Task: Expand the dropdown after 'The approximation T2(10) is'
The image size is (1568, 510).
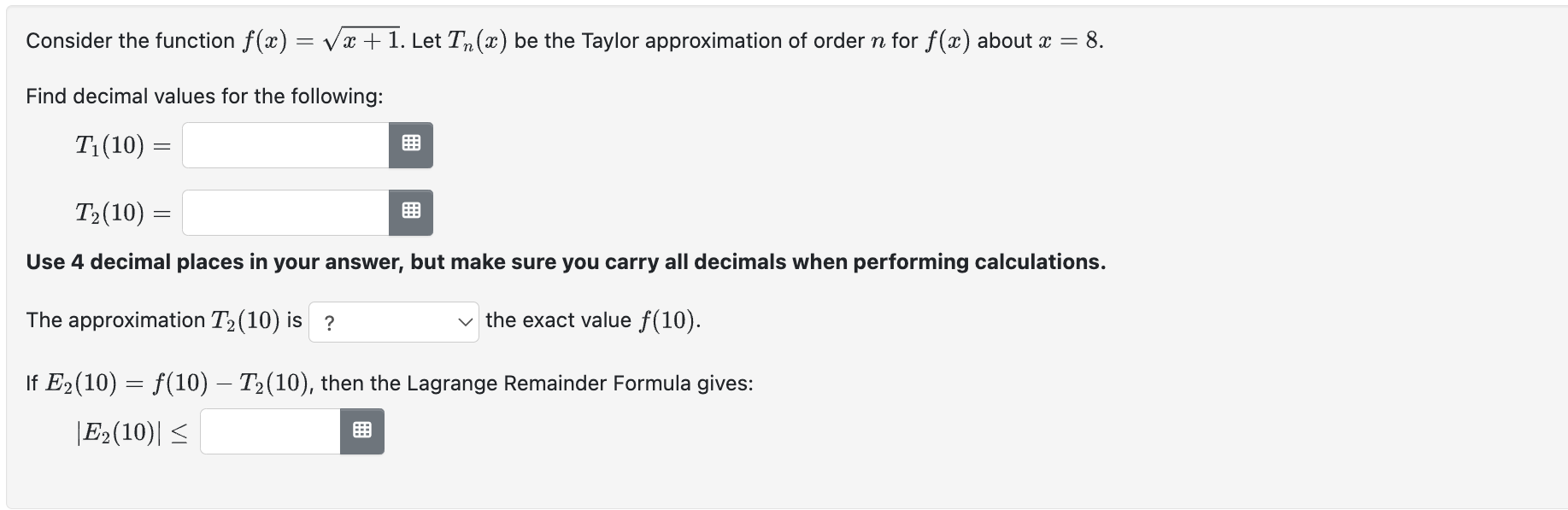Action: point(393,322)
